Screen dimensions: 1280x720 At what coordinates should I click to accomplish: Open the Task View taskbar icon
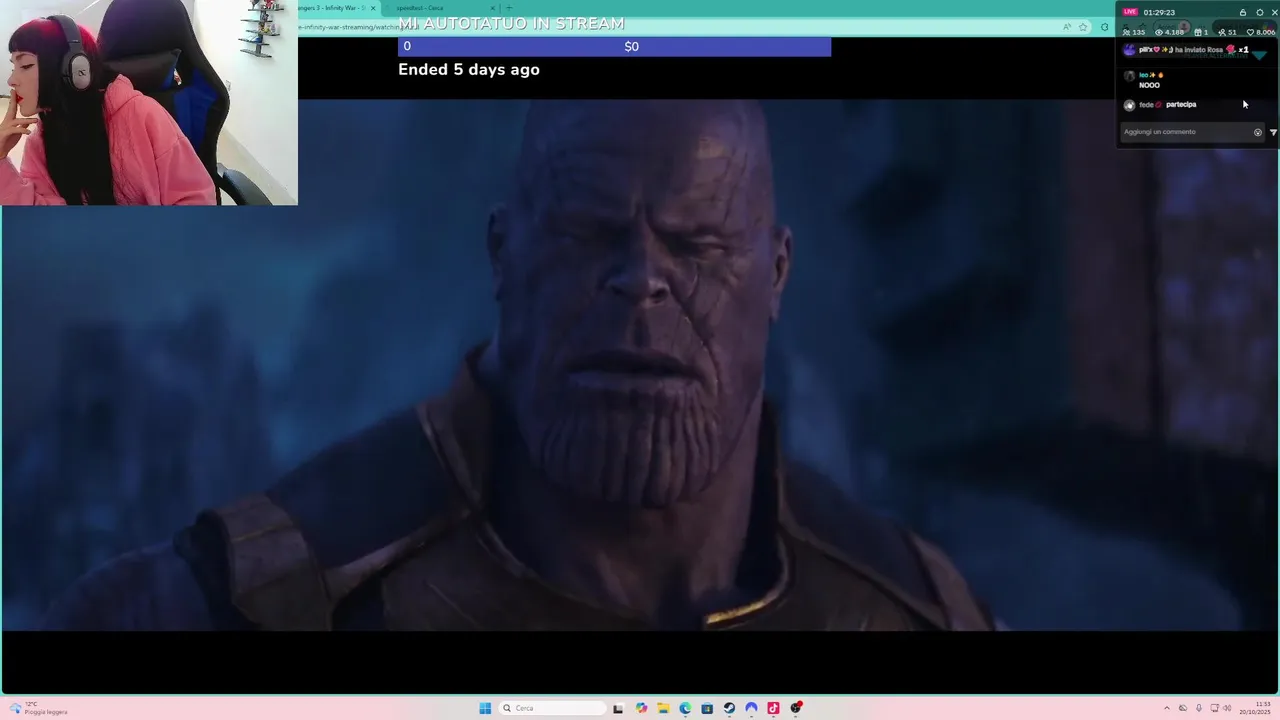click(618, 708)
